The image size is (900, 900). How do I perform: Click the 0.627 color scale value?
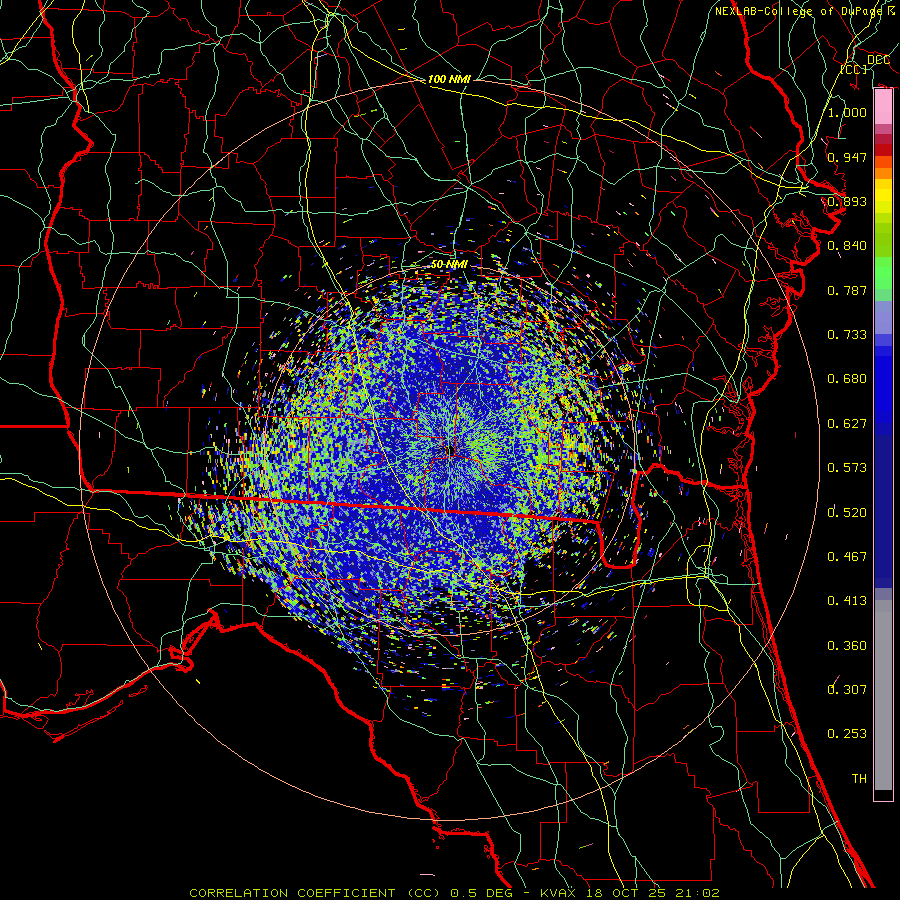tap(847, 424)
